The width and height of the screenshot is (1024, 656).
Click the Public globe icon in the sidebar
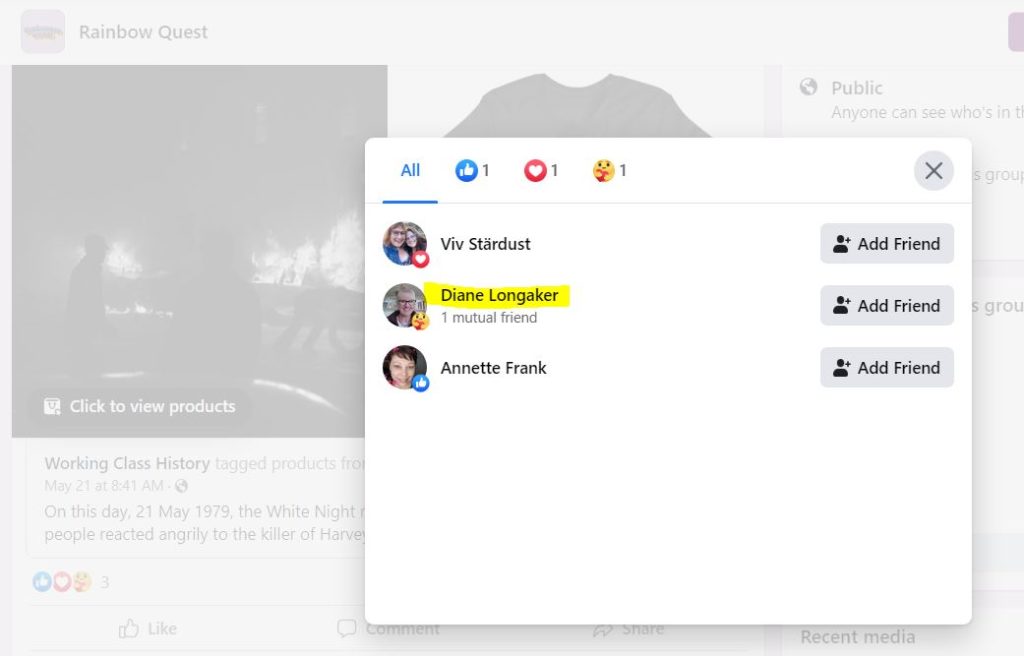(808, 87)
